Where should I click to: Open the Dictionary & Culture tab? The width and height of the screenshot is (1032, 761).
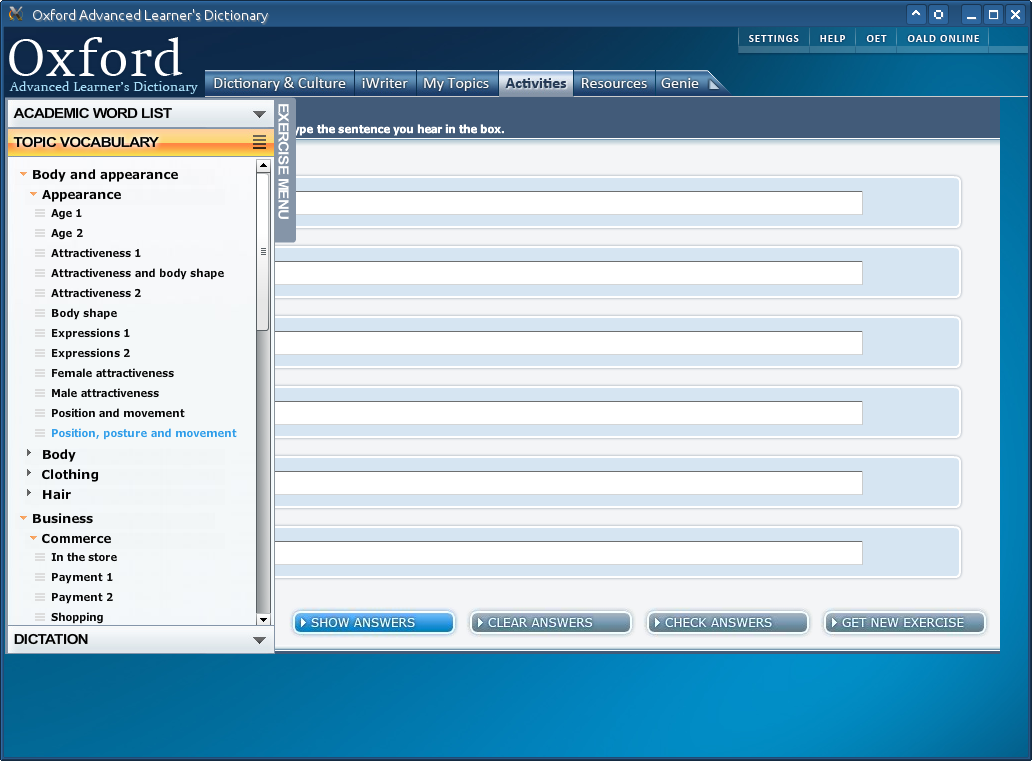[279, 84]
